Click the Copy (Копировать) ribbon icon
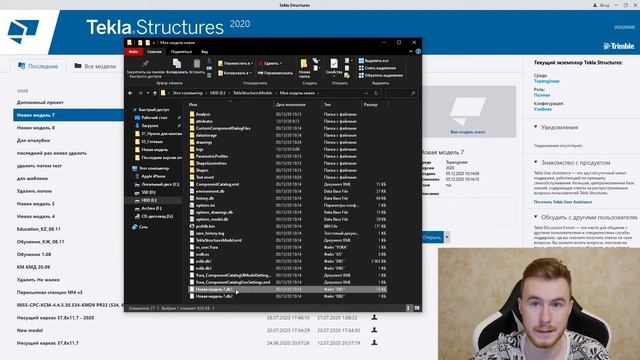Screen dimensions: 640x360 click(x=177, y=63)
